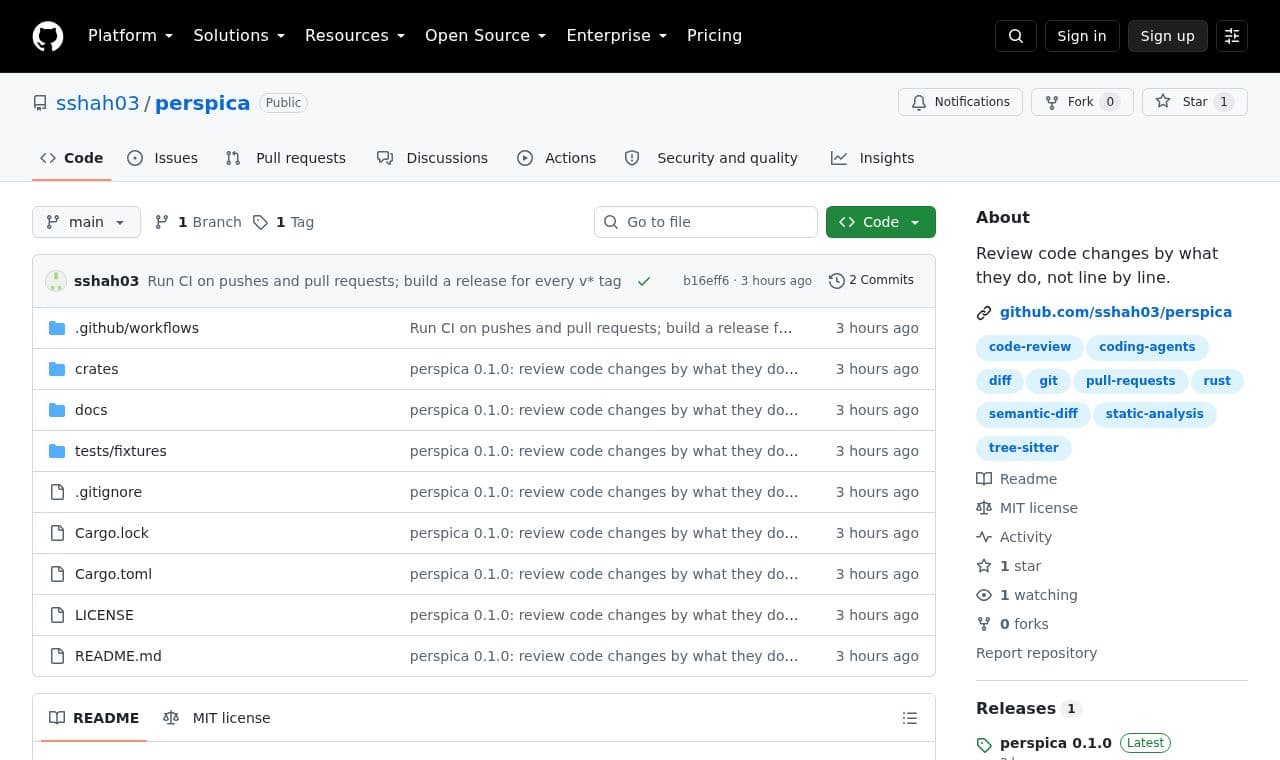
Task: Click the header search magnifier icon
Action: click(1016, 36)
